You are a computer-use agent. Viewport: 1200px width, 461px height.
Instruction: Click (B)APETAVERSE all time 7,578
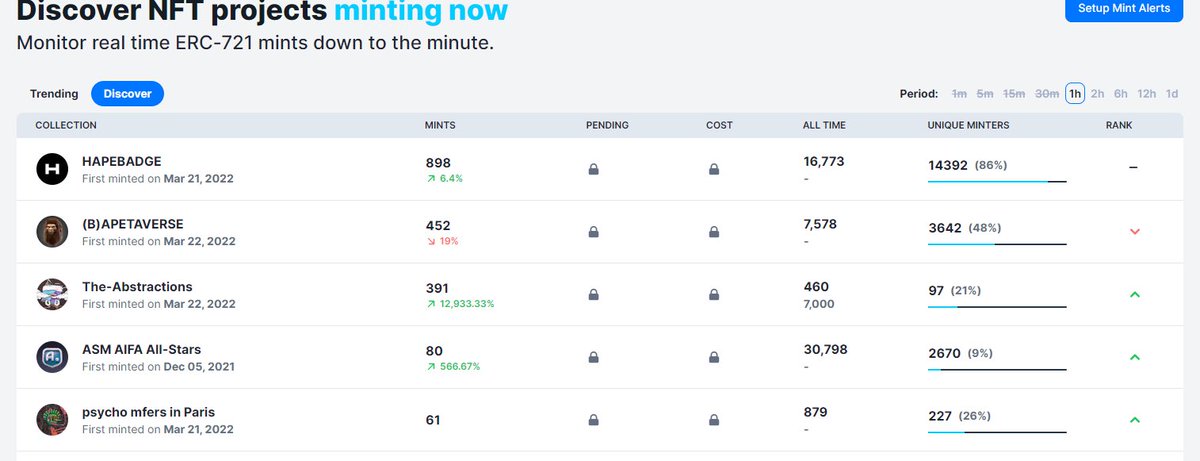click(x=820, y=224)
